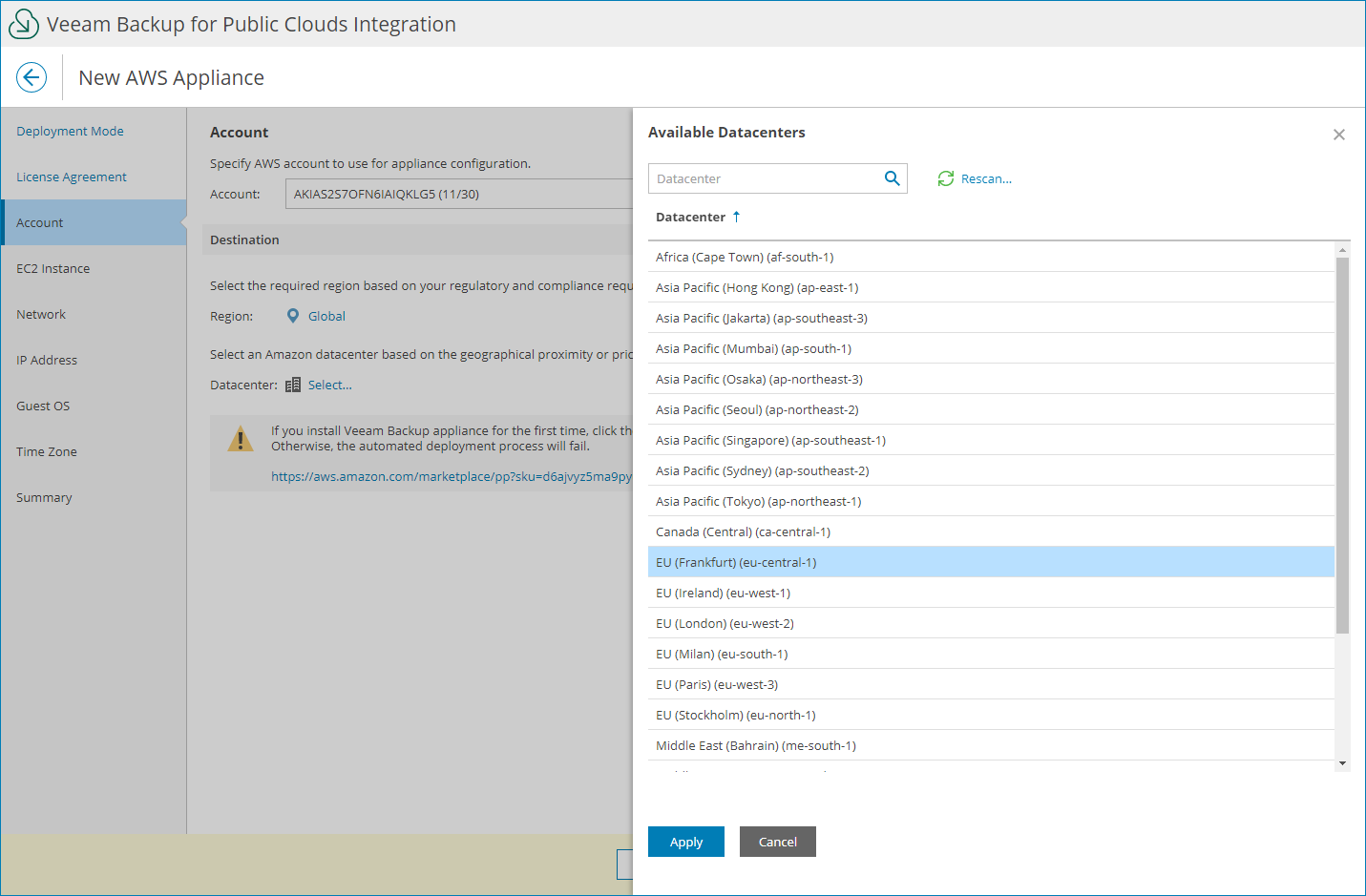Switch to the EC2 Instance step

click(53, 268)
